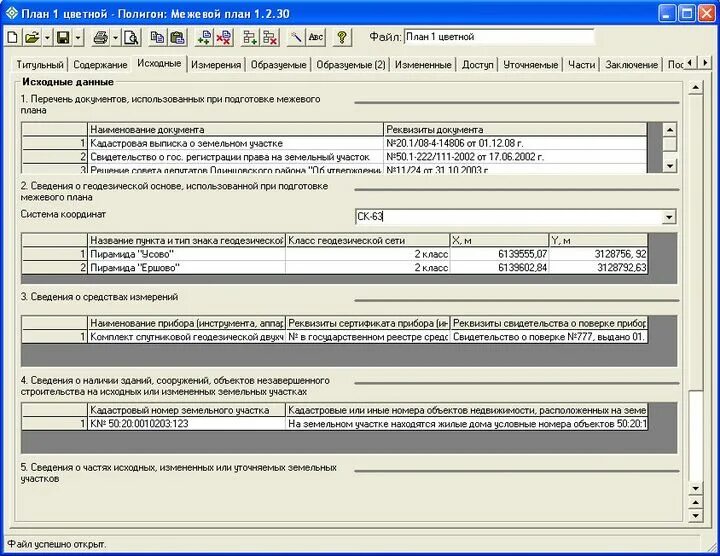The image size is (720, 556).
Task: Save the file with the floppy disk icon
Action: tap(63, 37)
